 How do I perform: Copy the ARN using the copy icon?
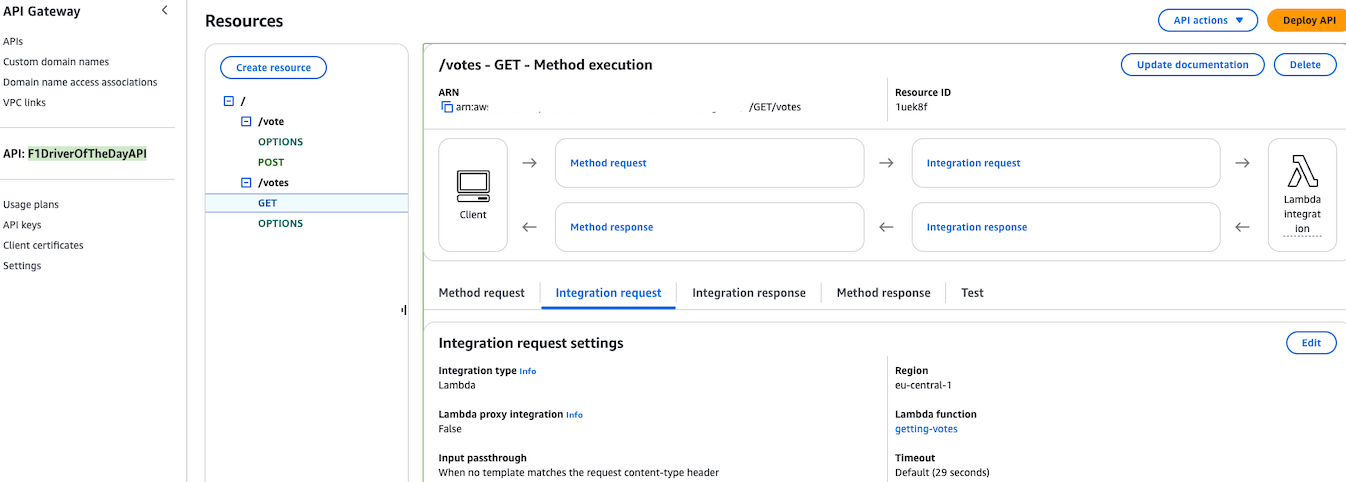(447, 107)
